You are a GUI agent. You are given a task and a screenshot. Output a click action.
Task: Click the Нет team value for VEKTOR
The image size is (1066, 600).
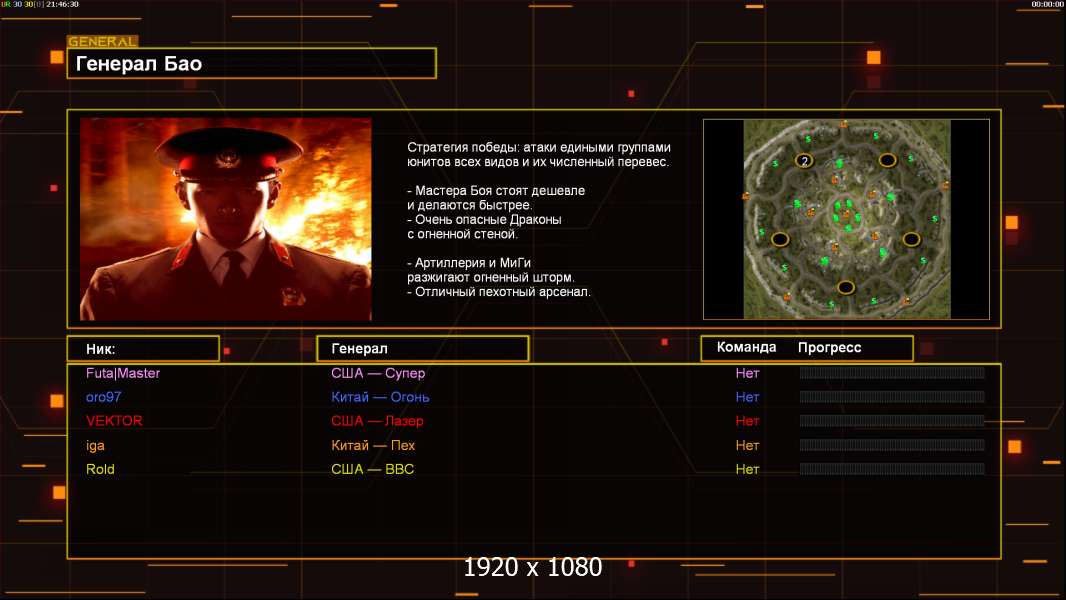tap(747, 421)
